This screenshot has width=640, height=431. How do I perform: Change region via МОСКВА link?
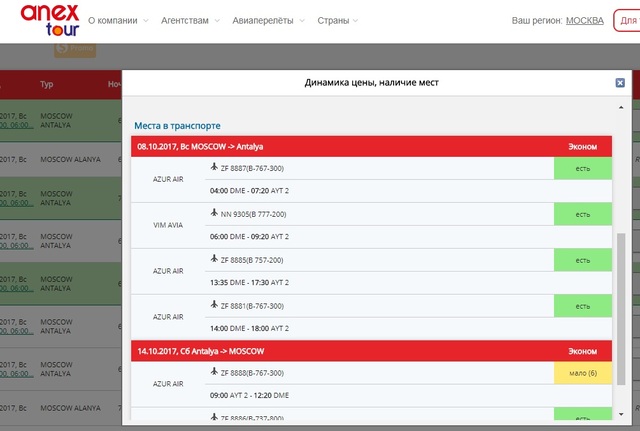[x=584, y=20]
